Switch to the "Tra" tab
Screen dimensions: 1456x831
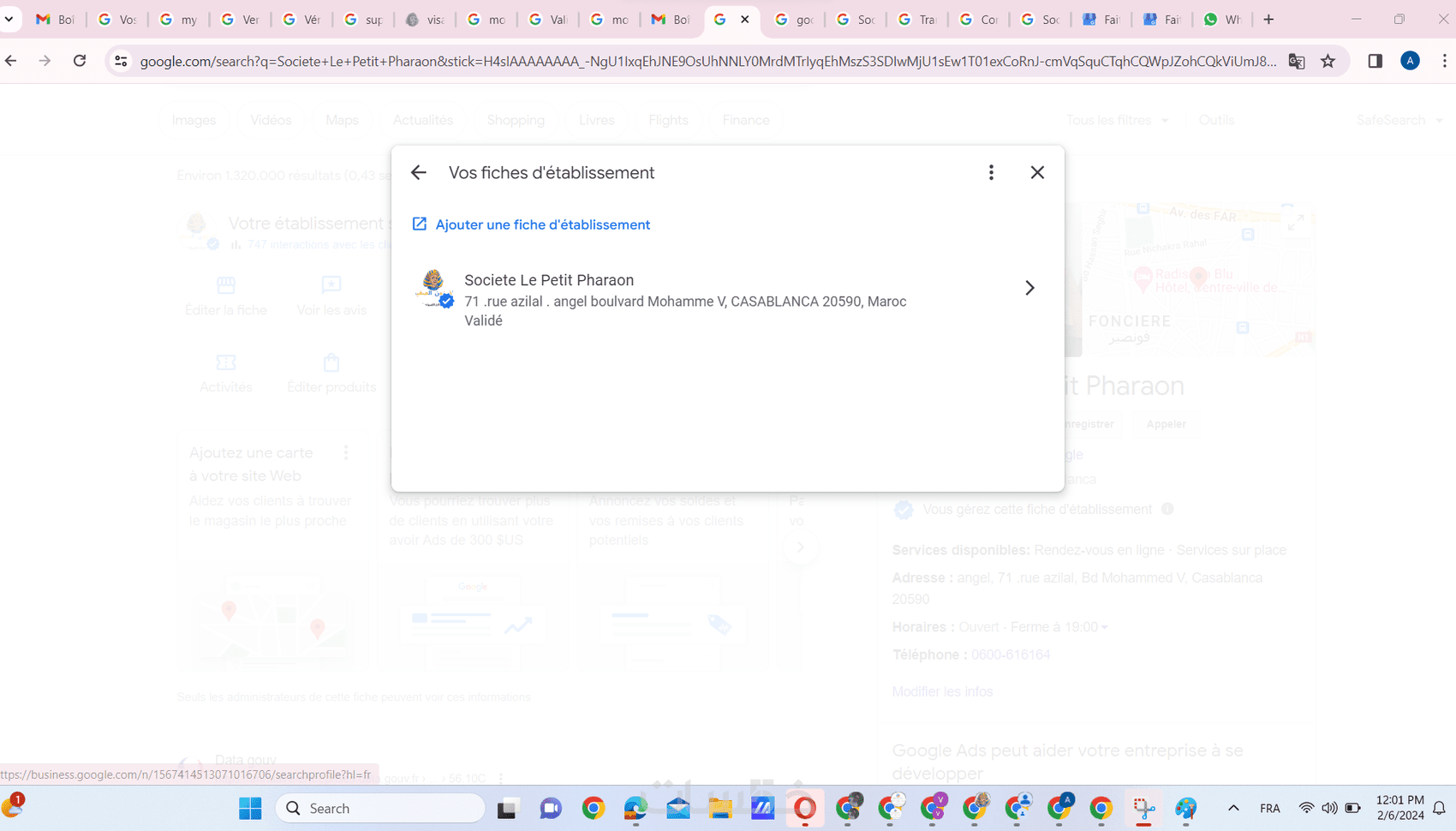[x=917, y=19]
